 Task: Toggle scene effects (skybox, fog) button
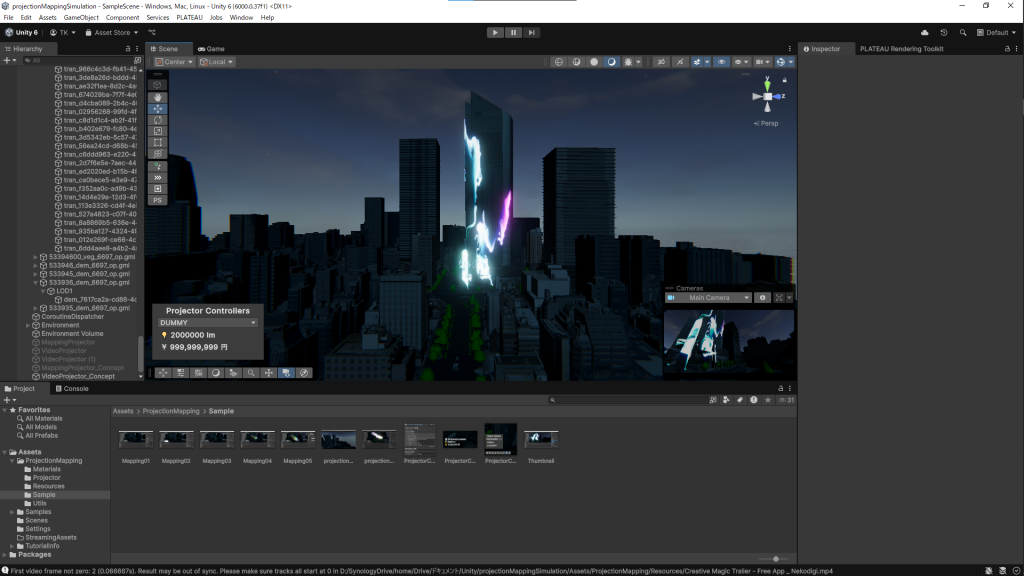tap(699, 62)
